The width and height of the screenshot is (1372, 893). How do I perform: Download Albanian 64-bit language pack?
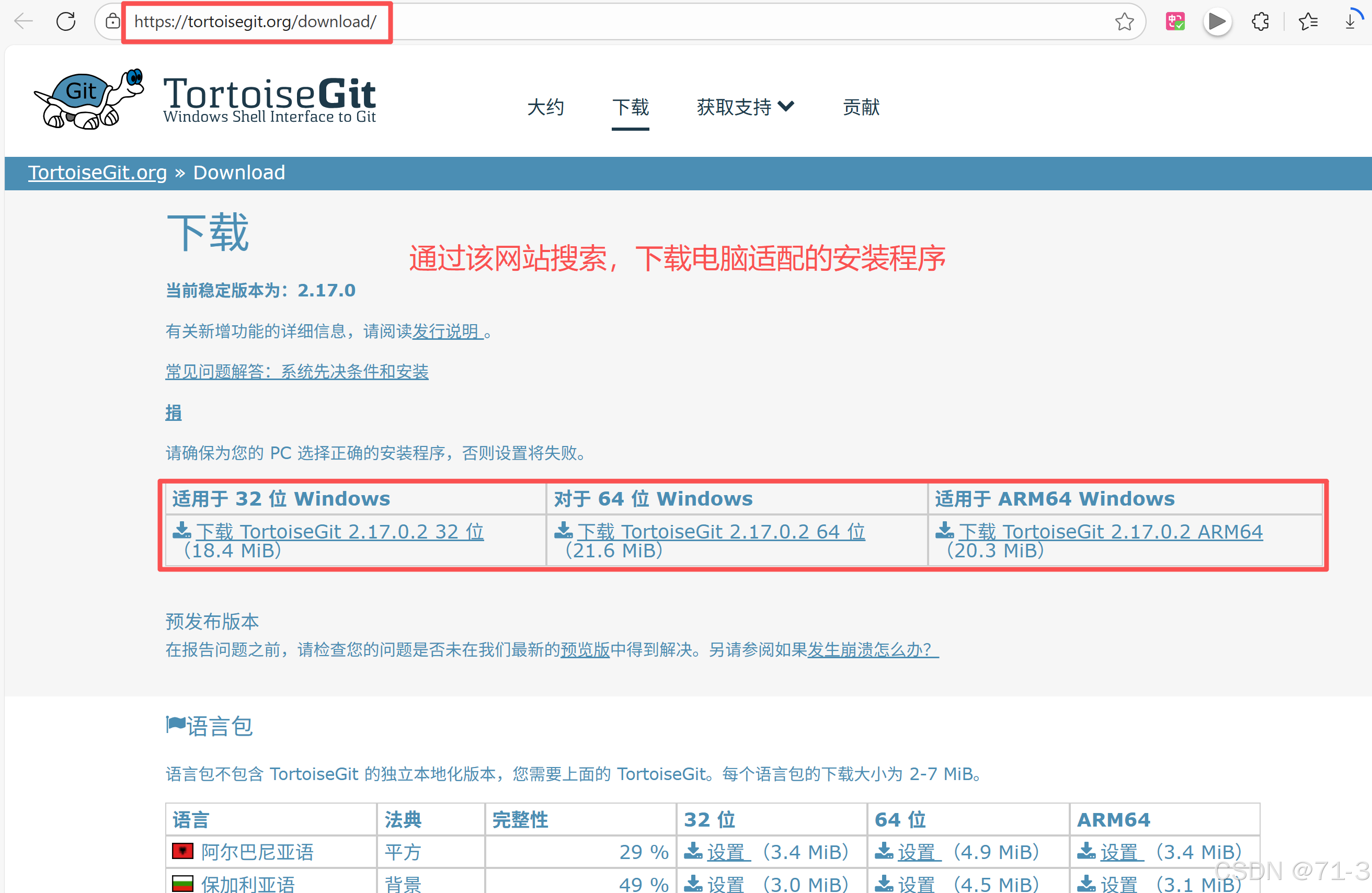918,852
